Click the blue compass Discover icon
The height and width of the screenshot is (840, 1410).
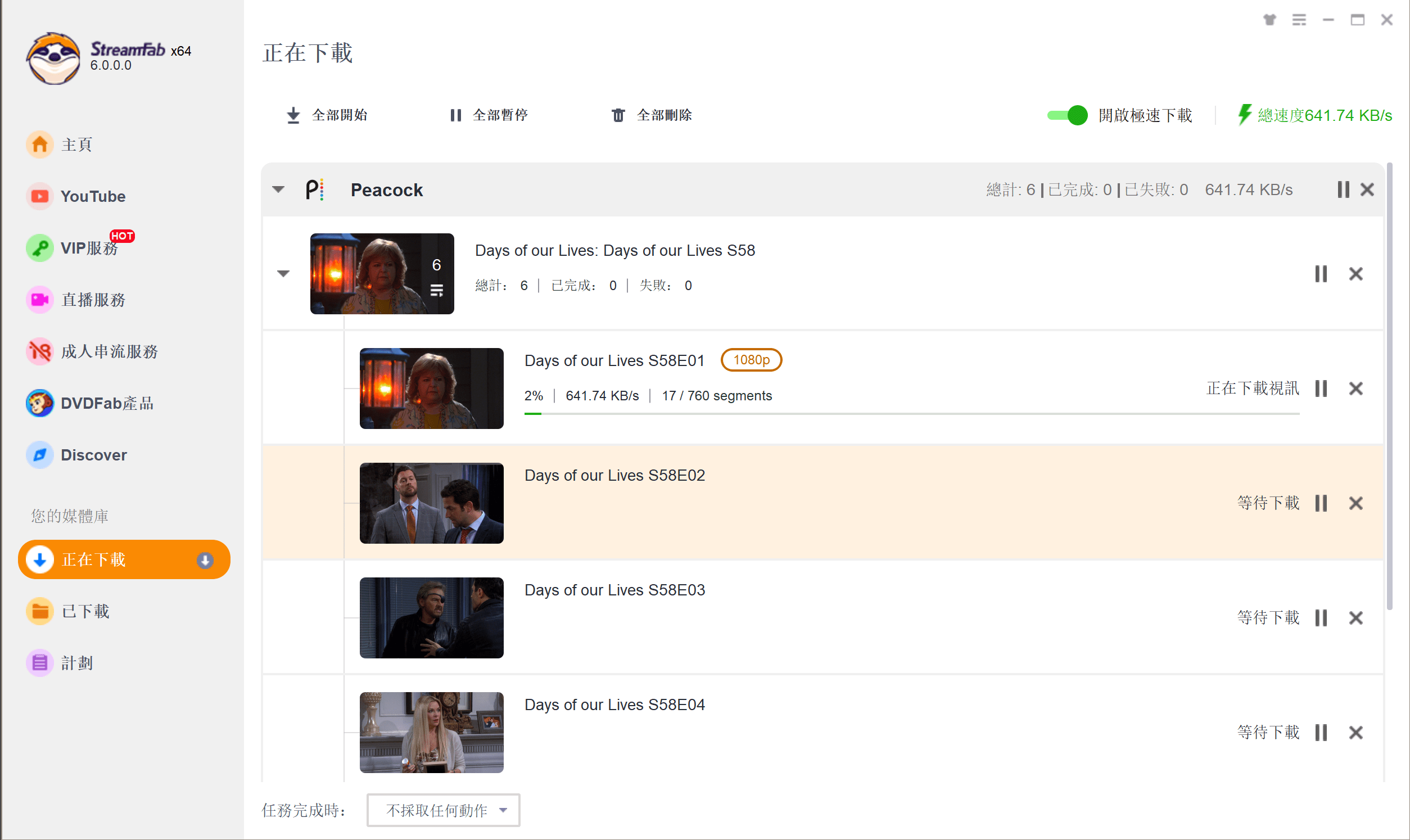[39, 455]
